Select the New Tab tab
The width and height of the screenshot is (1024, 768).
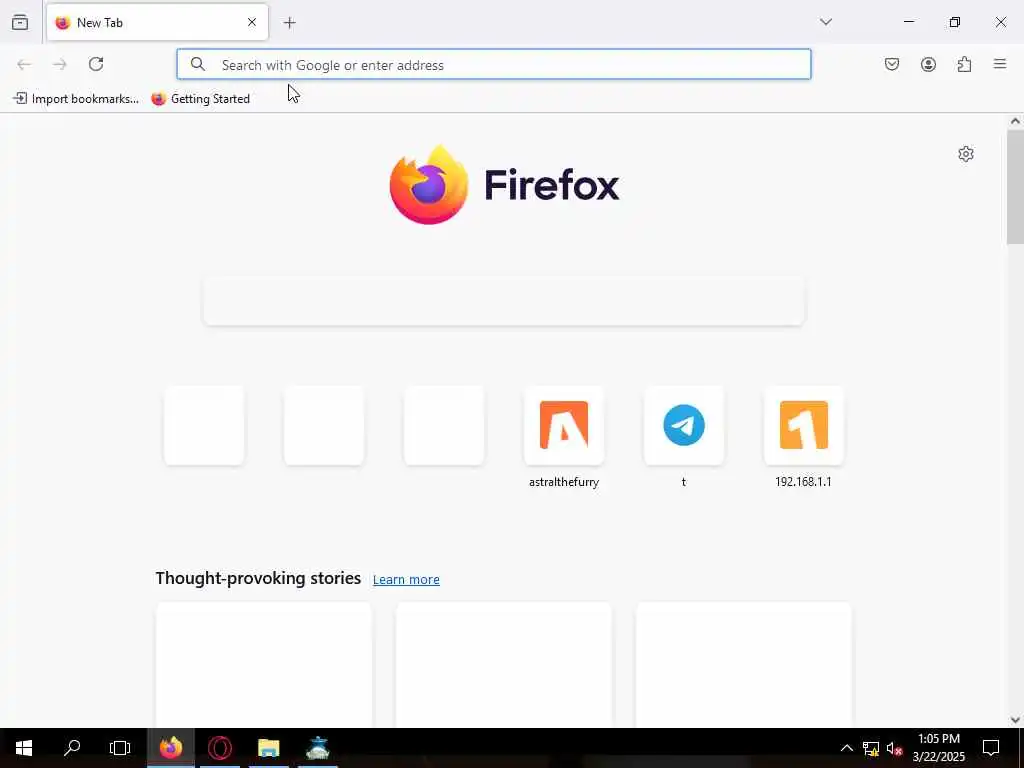click(x=157, y=22)
